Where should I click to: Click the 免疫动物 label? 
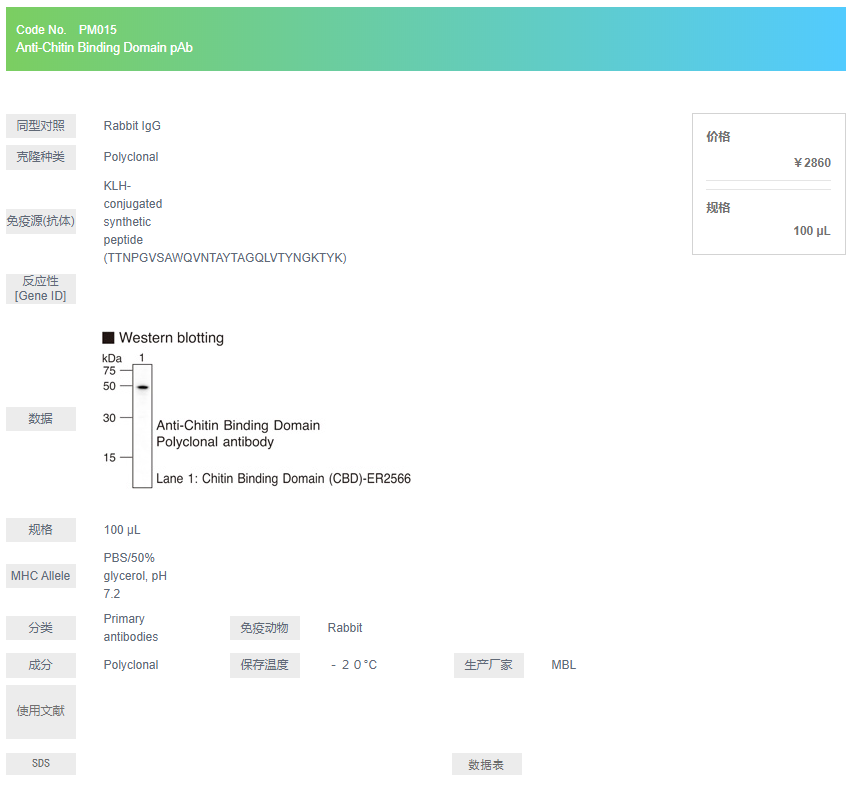coord(264,628)
